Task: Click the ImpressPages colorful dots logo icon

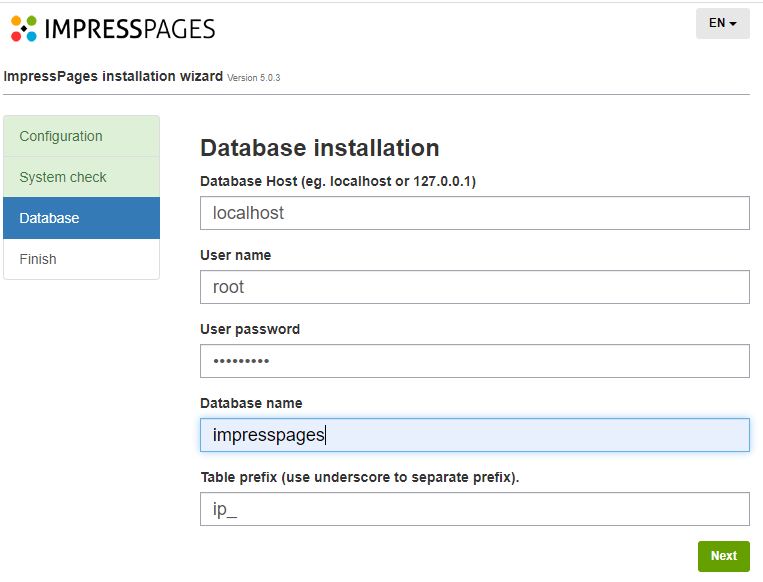Action: (24, 28)
